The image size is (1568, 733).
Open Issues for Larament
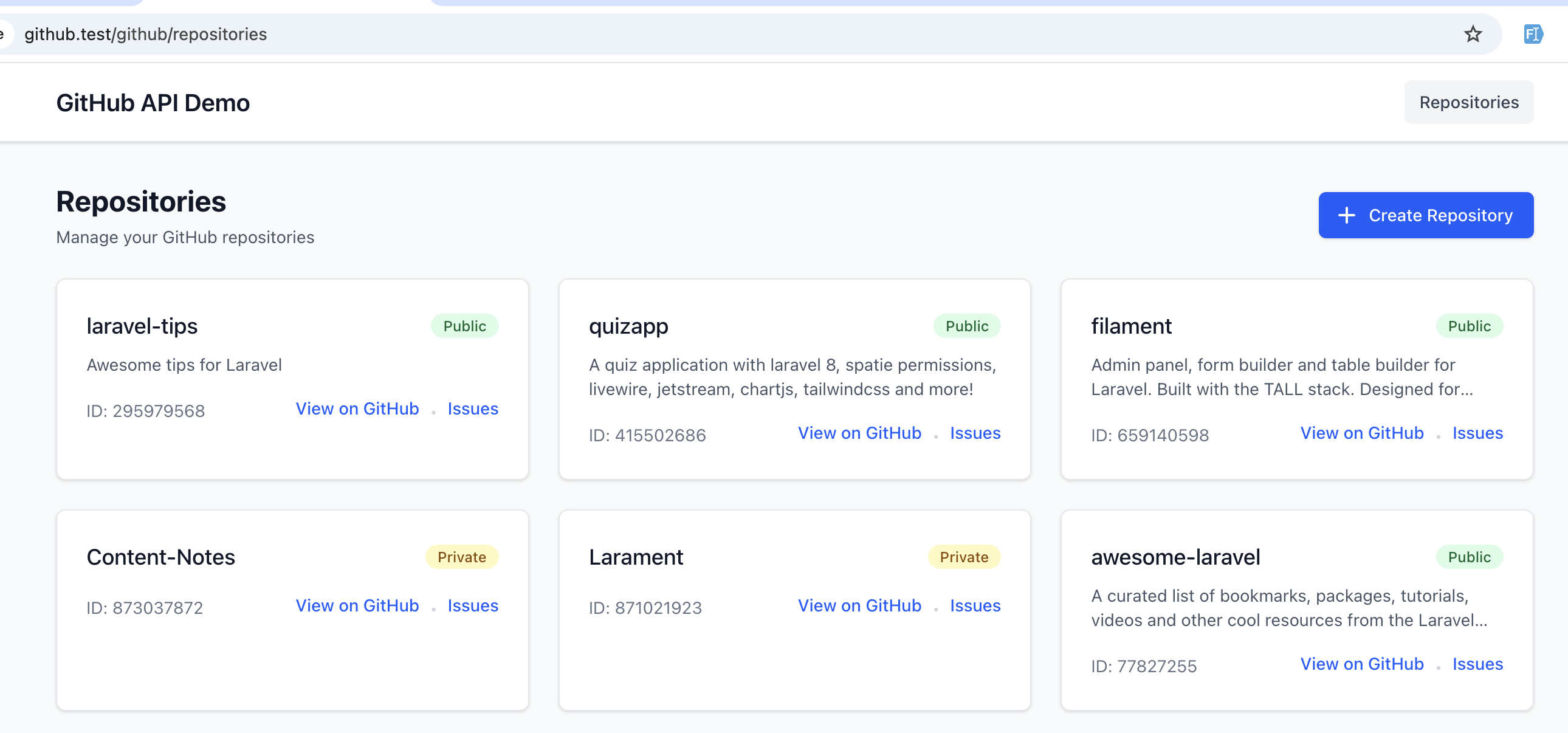click(975, 605)
